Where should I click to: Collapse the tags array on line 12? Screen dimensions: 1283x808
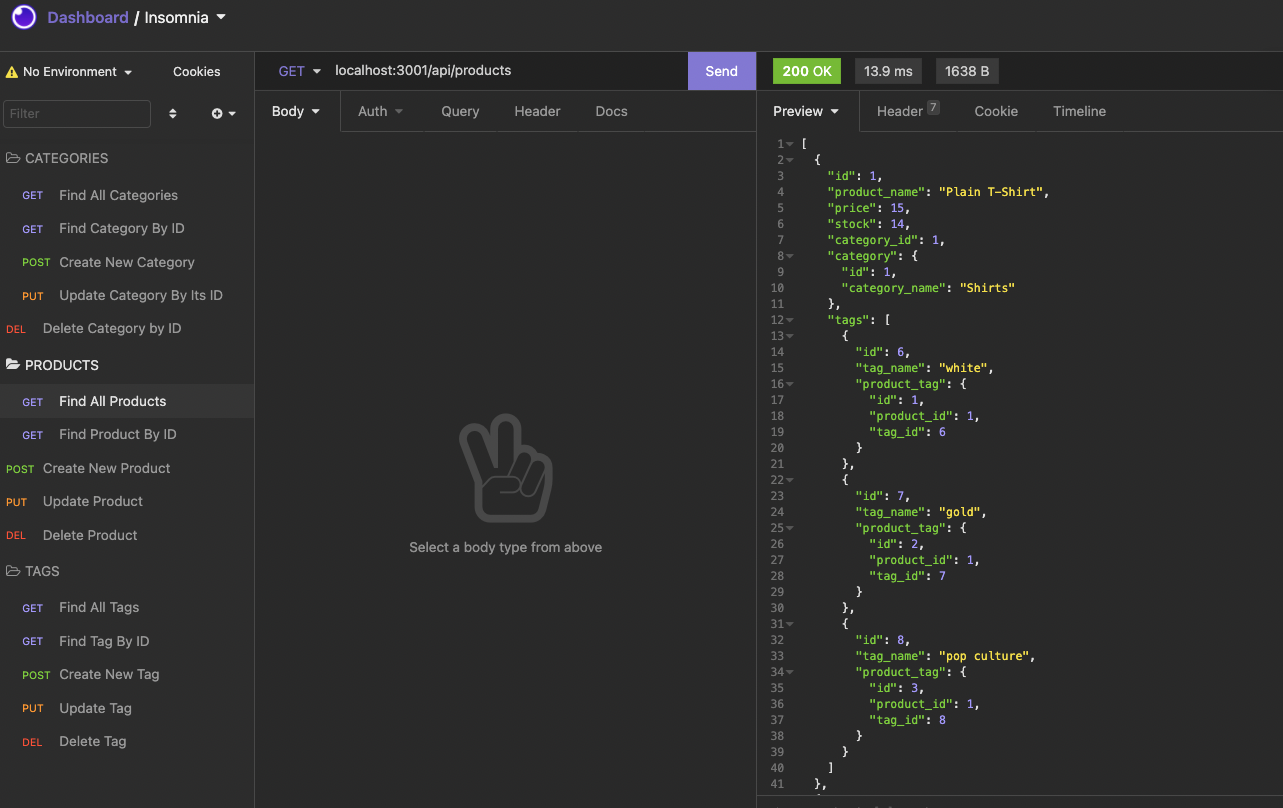click(790, 319)
